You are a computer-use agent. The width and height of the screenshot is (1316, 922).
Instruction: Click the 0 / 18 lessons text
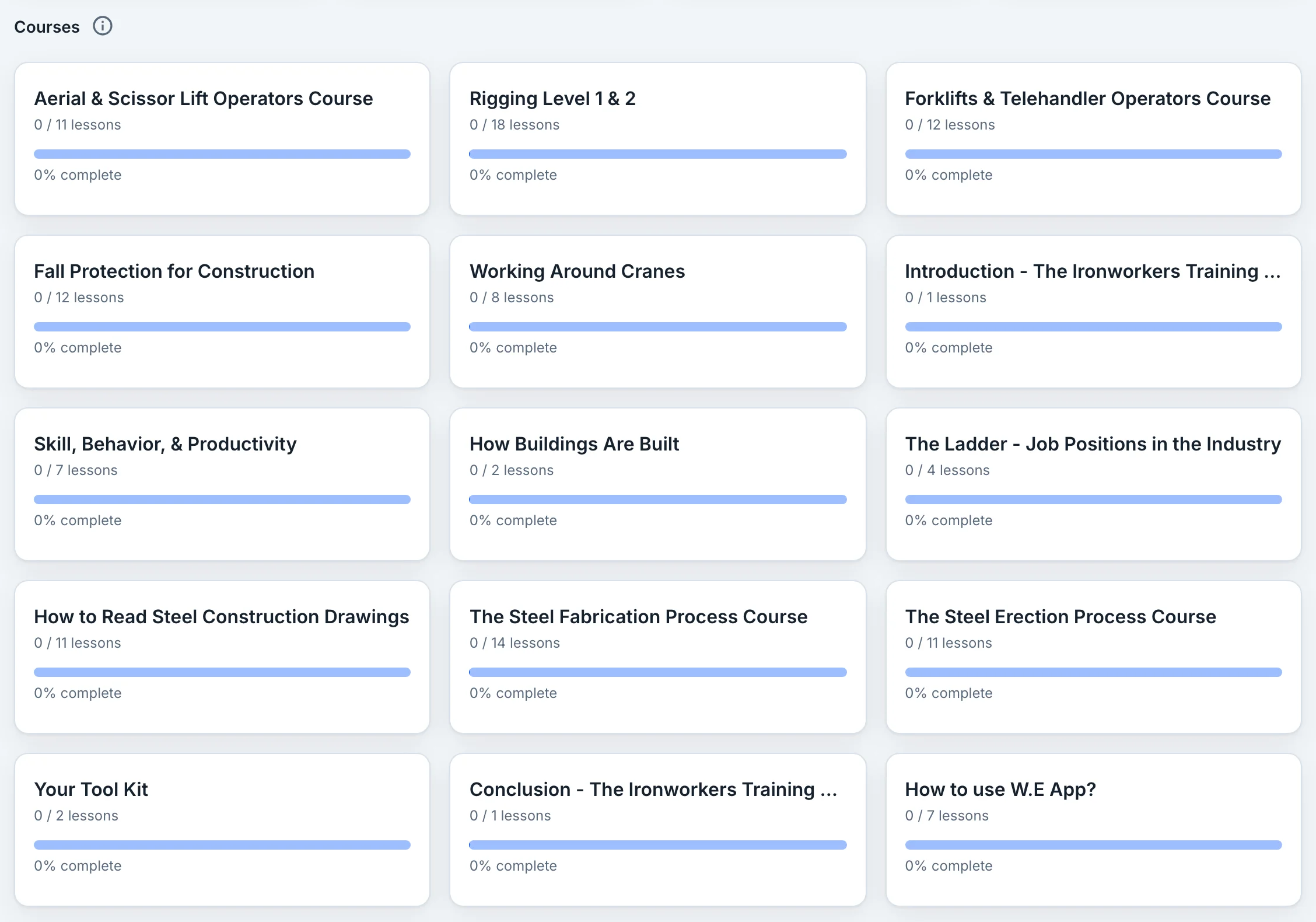coord(514,125)
